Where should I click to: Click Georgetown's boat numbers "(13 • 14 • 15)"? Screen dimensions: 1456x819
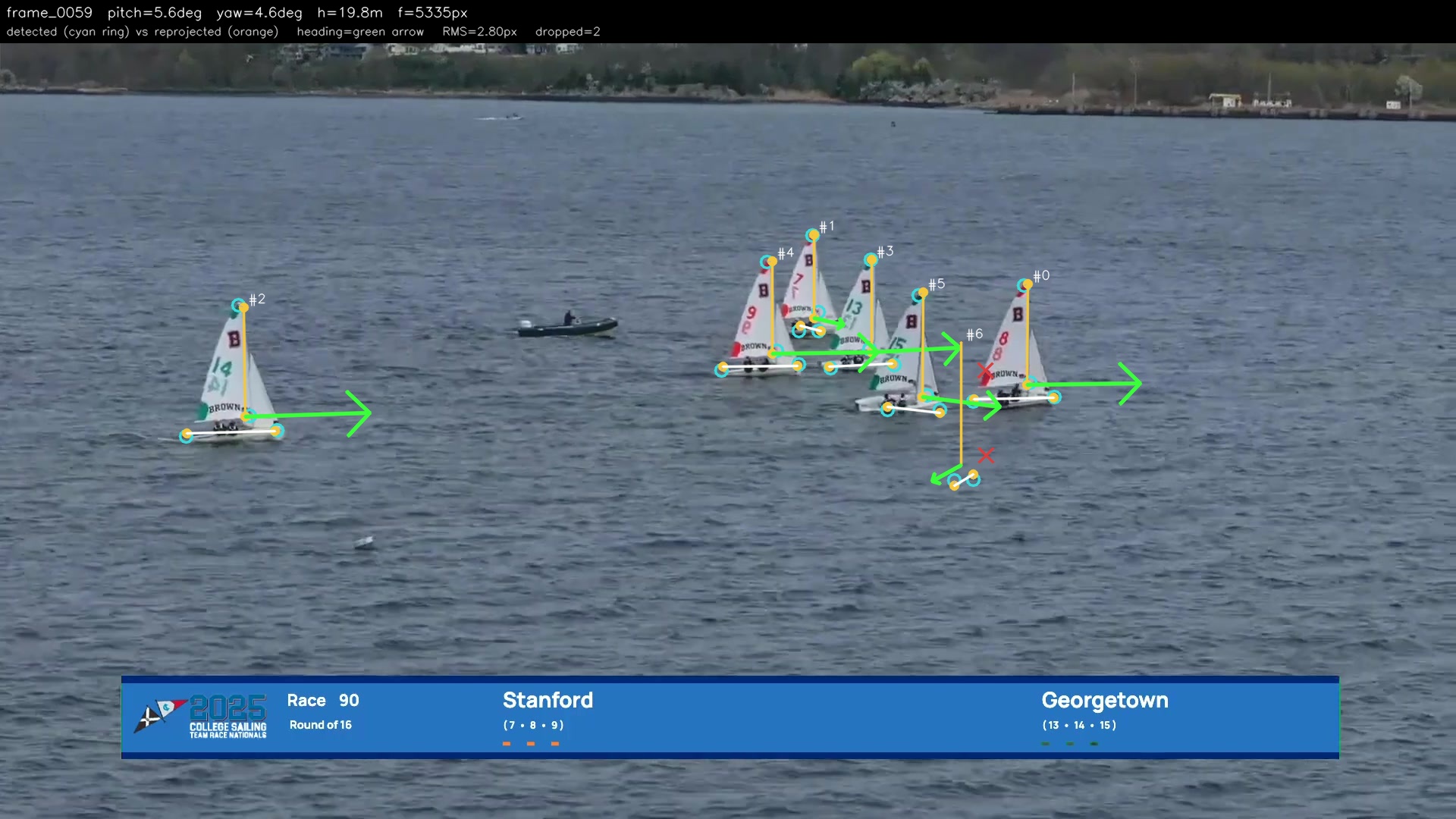click(1079, 725)
